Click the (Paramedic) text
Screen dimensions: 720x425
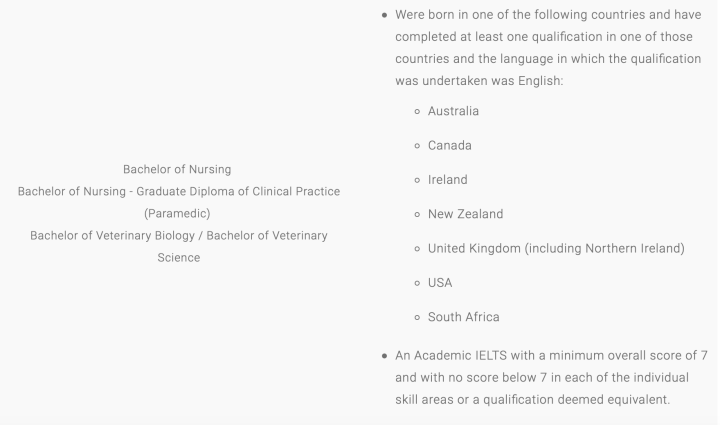[x=177, y=213]
